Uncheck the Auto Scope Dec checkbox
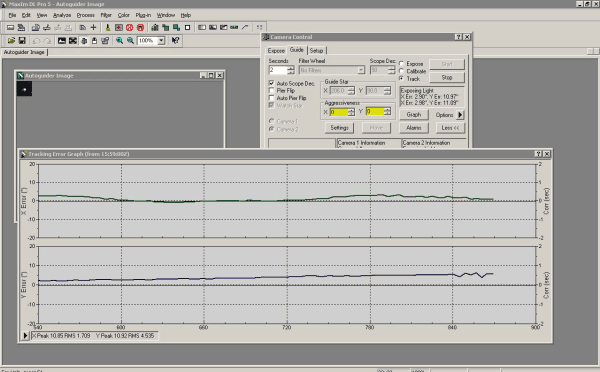 coord(271,83)
